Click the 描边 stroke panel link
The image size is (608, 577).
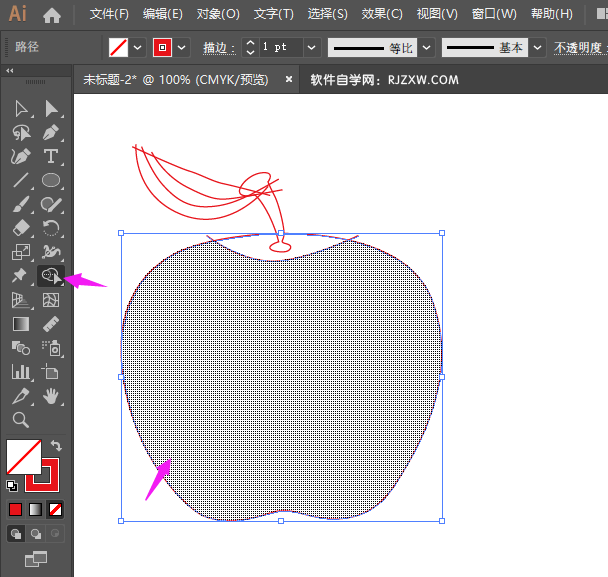tap(215, 47)
